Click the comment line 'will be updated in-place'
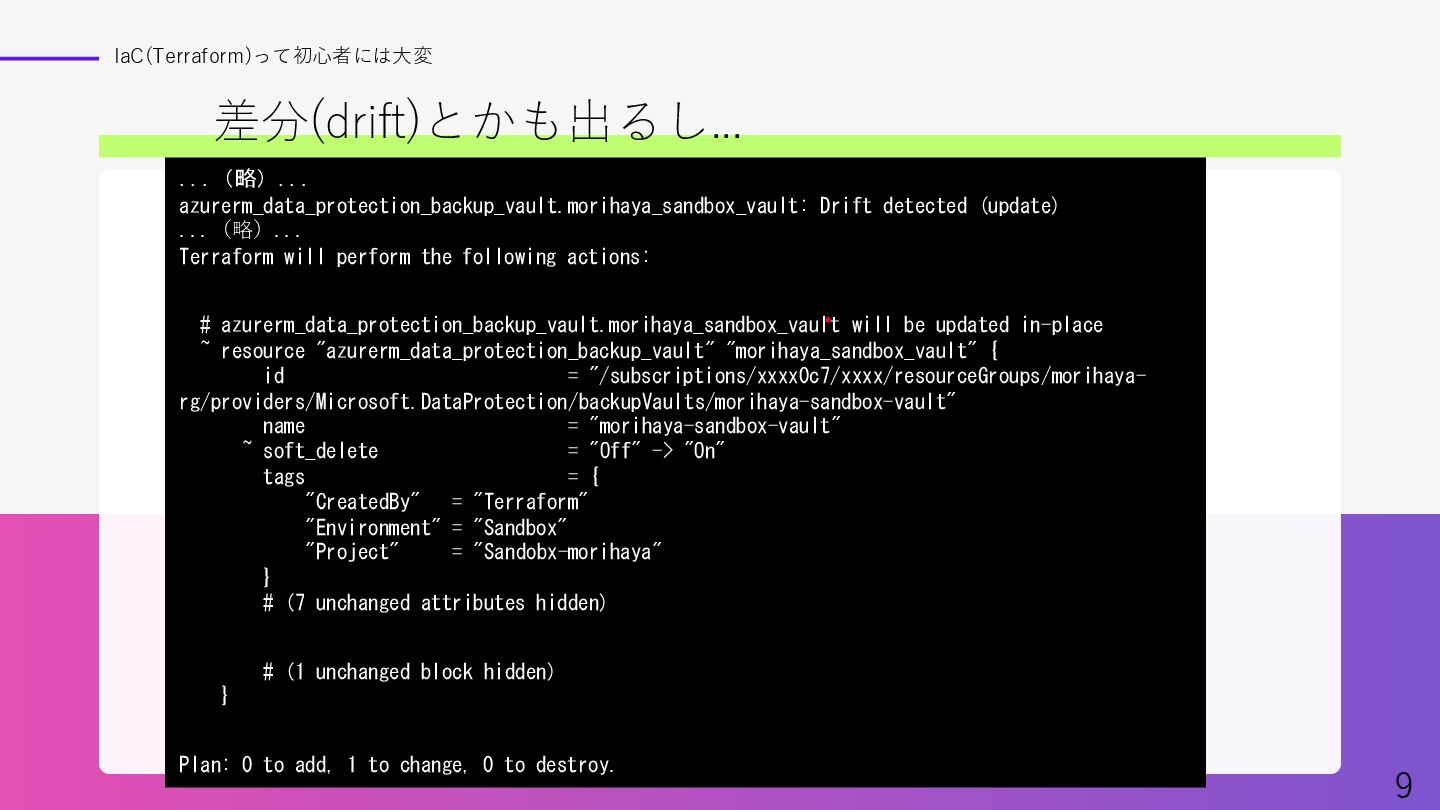Viewport: 1440px width, 810px height. click(x=651, y=325)
